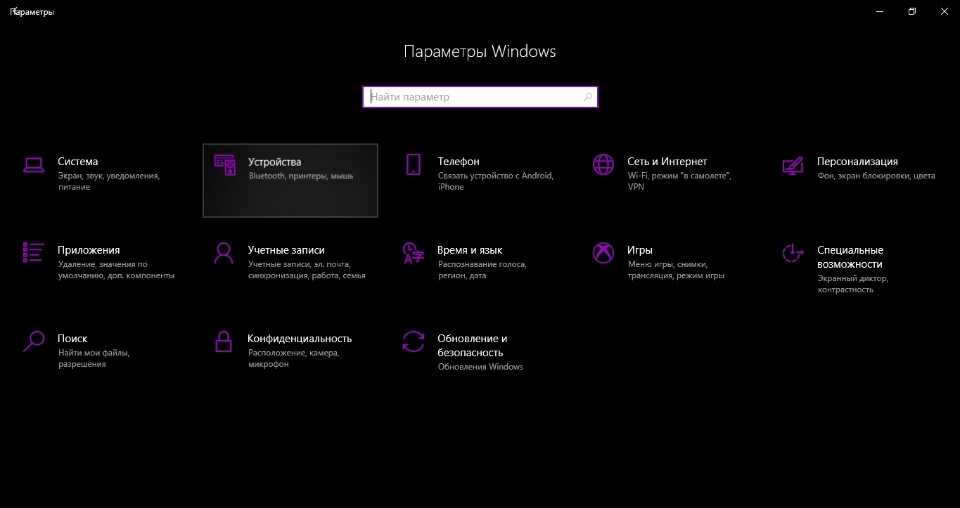Click the text 'Меню игры, снимки, трансляция, режим игры'
Image resolution: width=960 pixels, height=508 pixels.
(x=676, y=270)
